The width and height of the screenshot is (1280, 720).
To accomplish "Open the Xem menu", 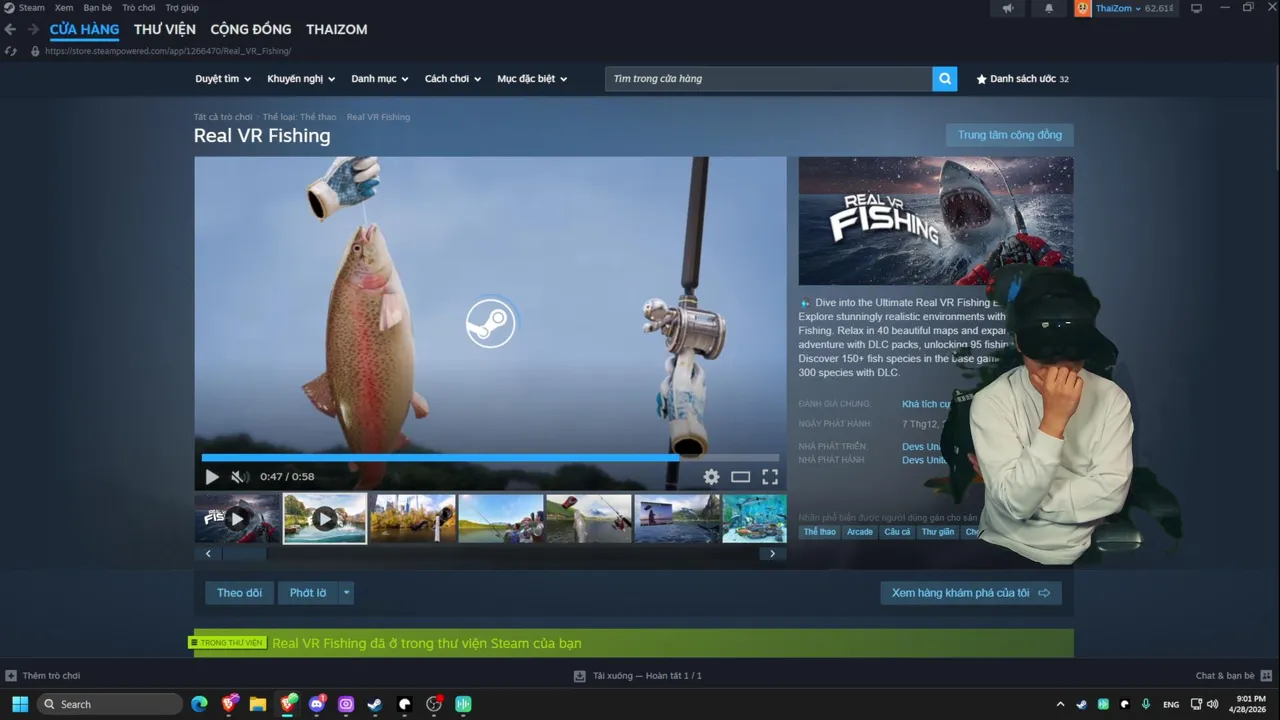I will point(64,8).
